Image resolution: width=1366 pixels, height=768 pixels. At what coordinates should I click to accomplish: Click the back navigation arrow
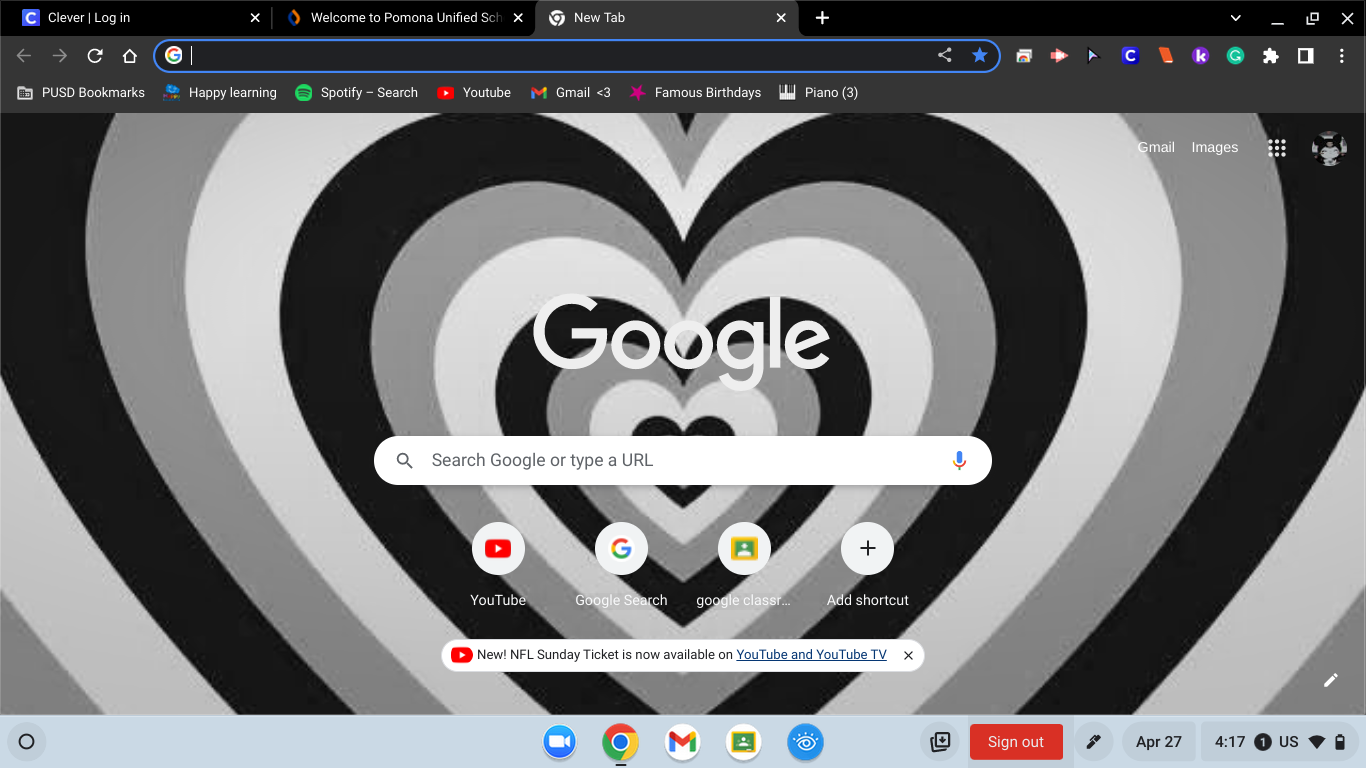[x=24, y=56]
